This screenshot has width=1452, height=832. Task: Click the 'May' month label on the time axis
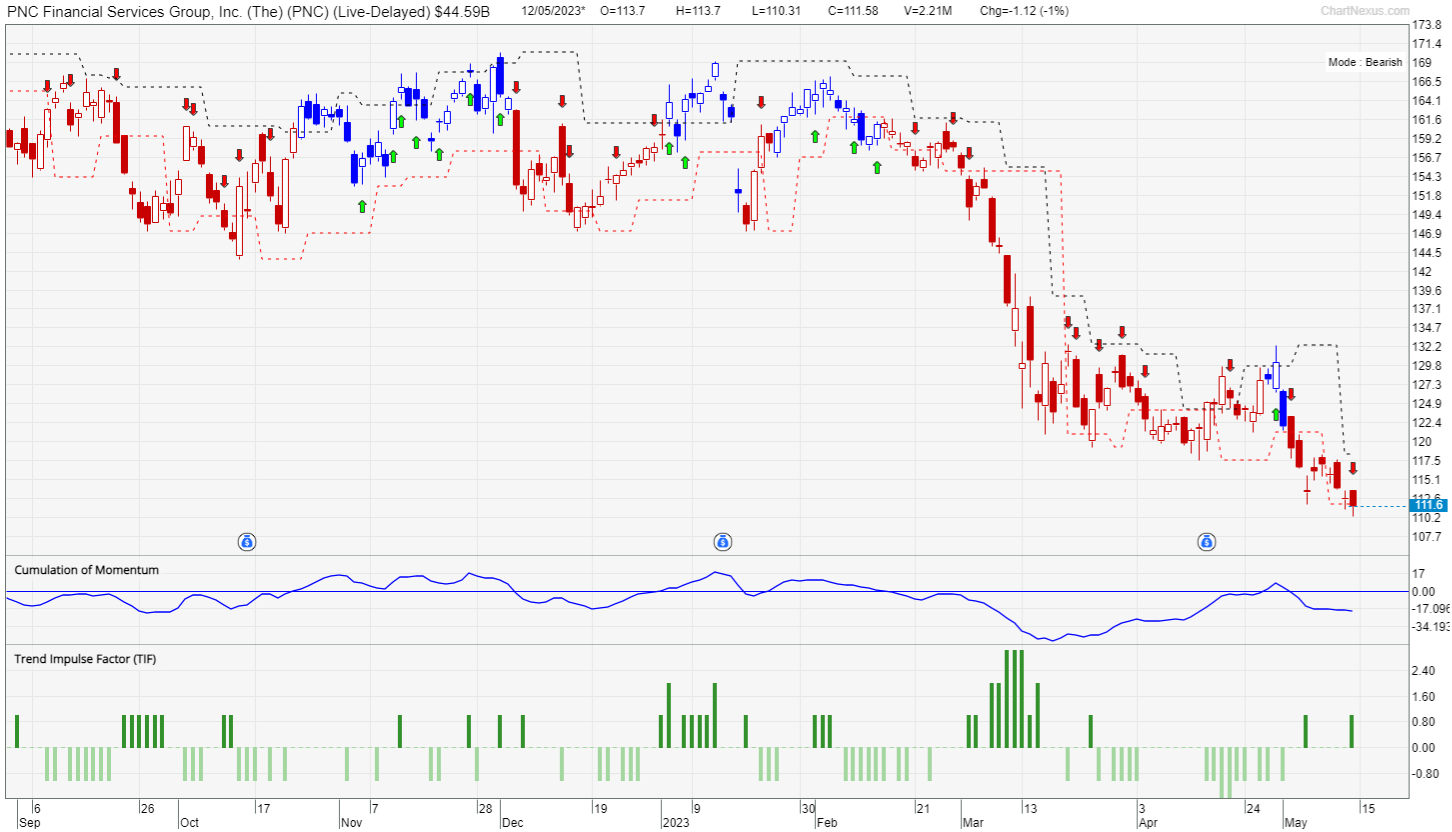(1296, 823)
